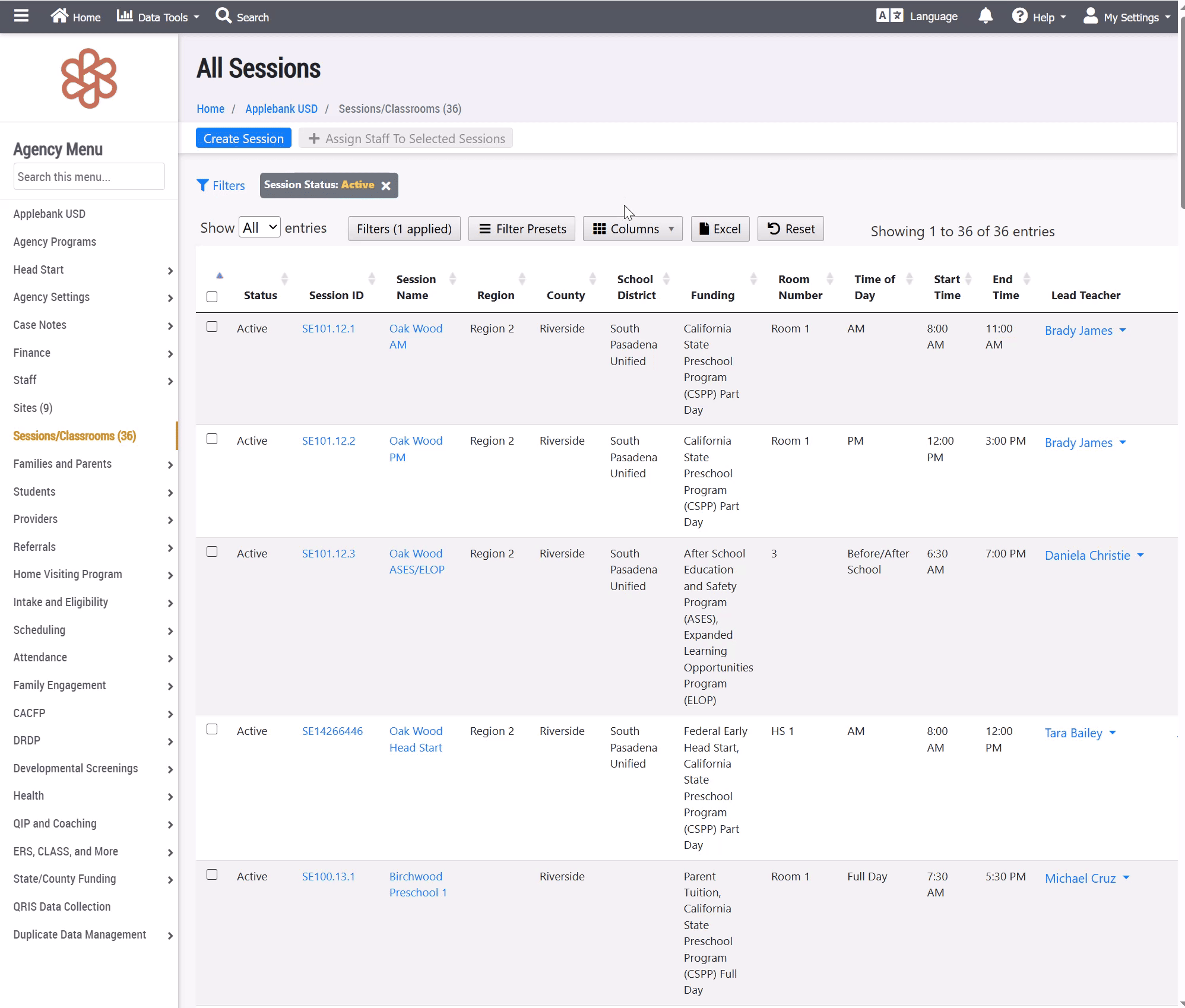Click the page vertical scrollbar
This screenshot has height=1008, width=1185.
[1181, 113]
